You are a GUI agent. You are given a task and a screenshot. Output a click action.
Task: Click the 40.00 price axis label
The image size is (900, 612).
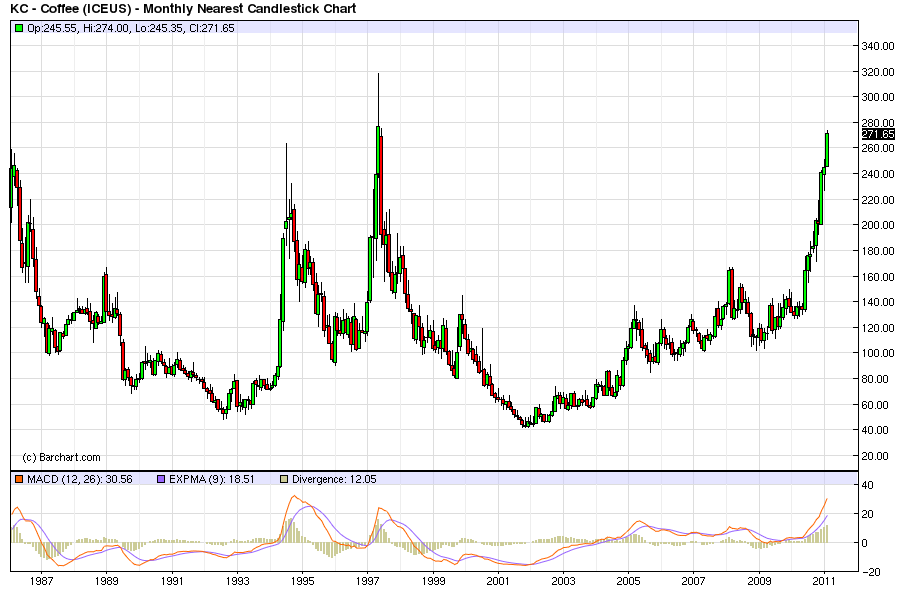(x=875, y=430)
